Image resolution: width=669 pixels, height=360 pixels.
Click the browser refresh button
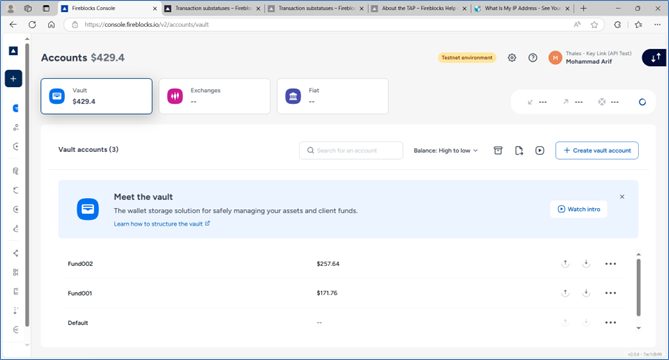pos(32,25)
